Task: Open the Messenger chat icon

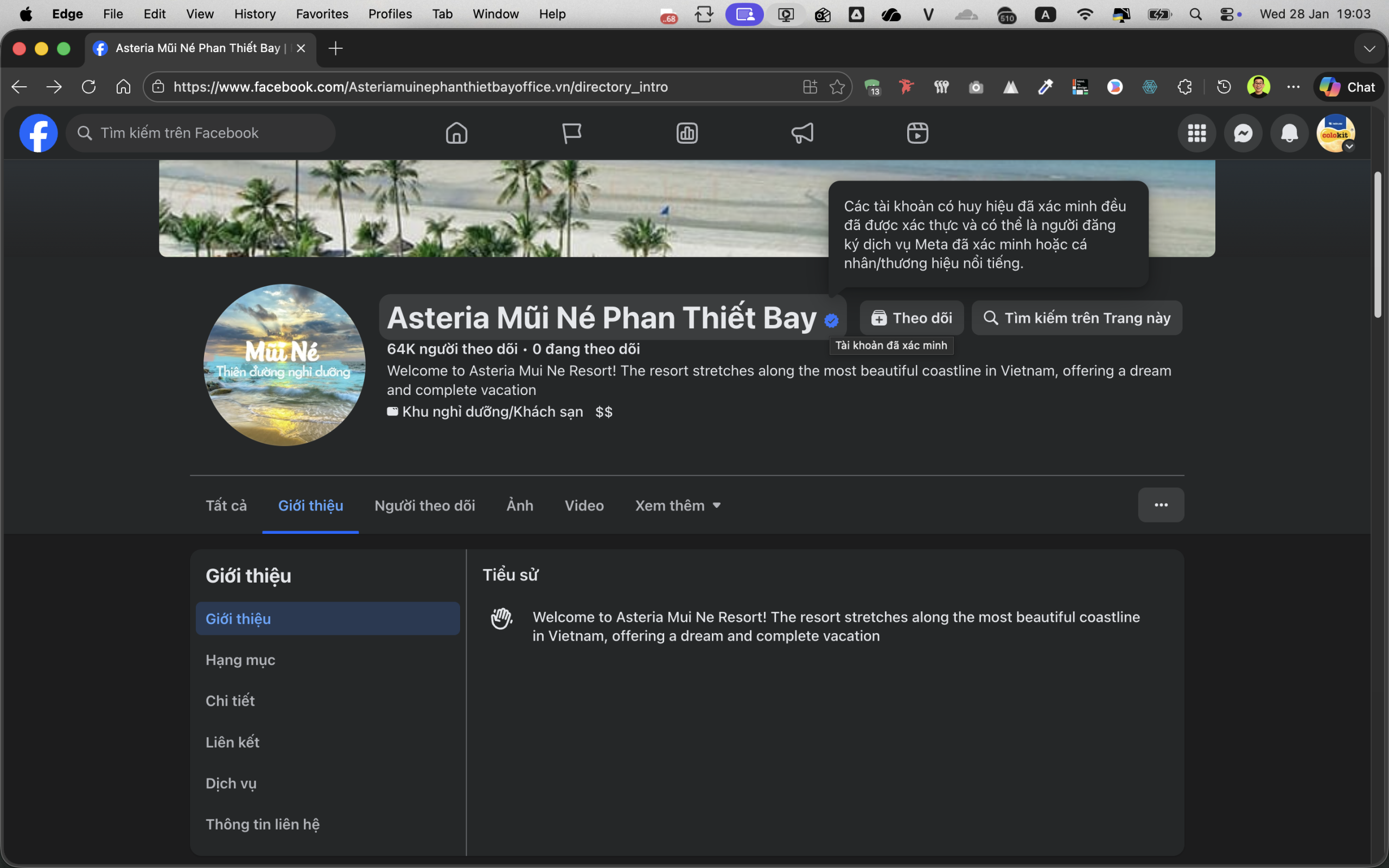Action: (x=1243, y=133)
